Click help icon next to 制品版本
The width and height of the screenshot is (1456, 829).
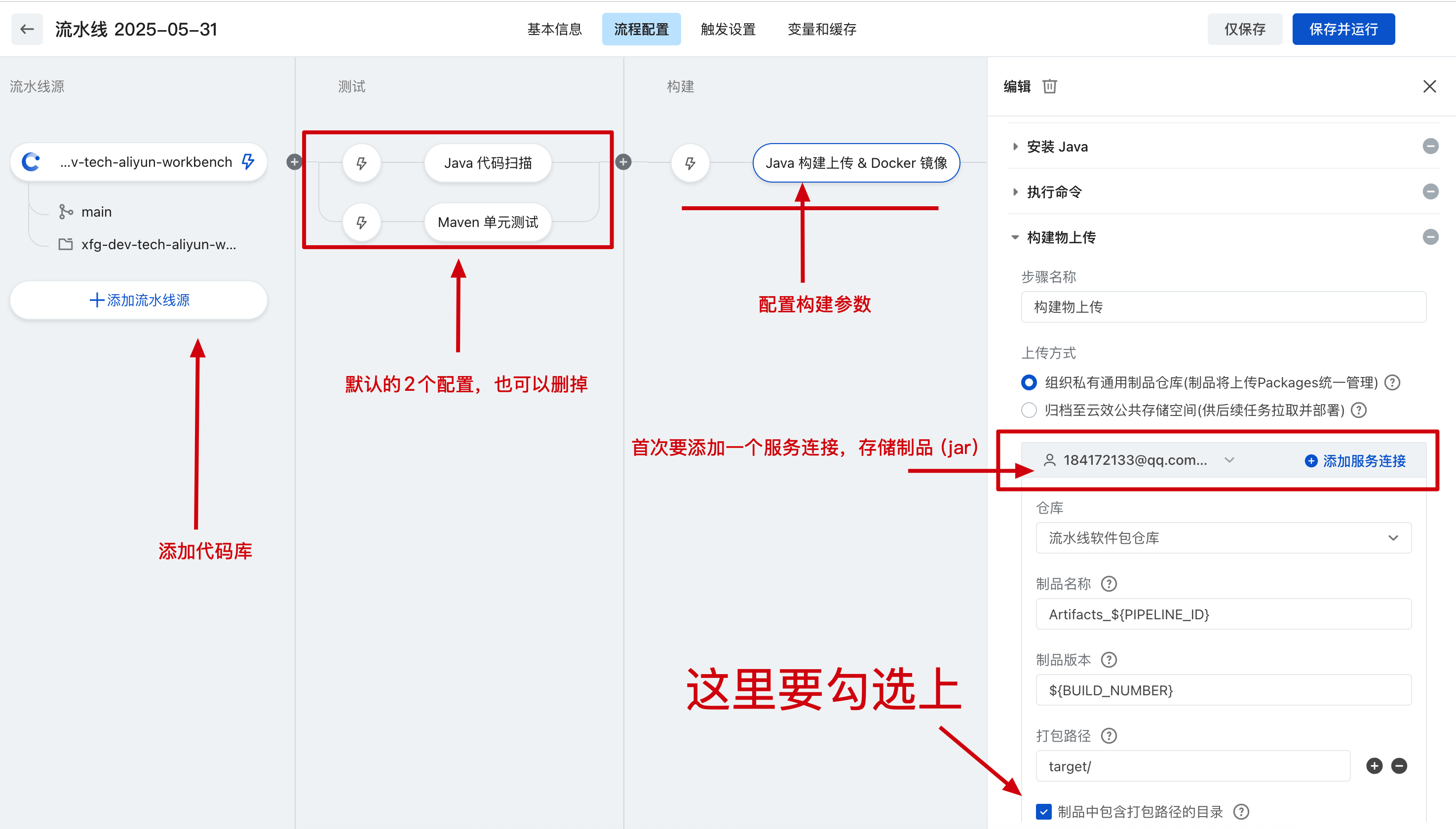point(1109,660)
